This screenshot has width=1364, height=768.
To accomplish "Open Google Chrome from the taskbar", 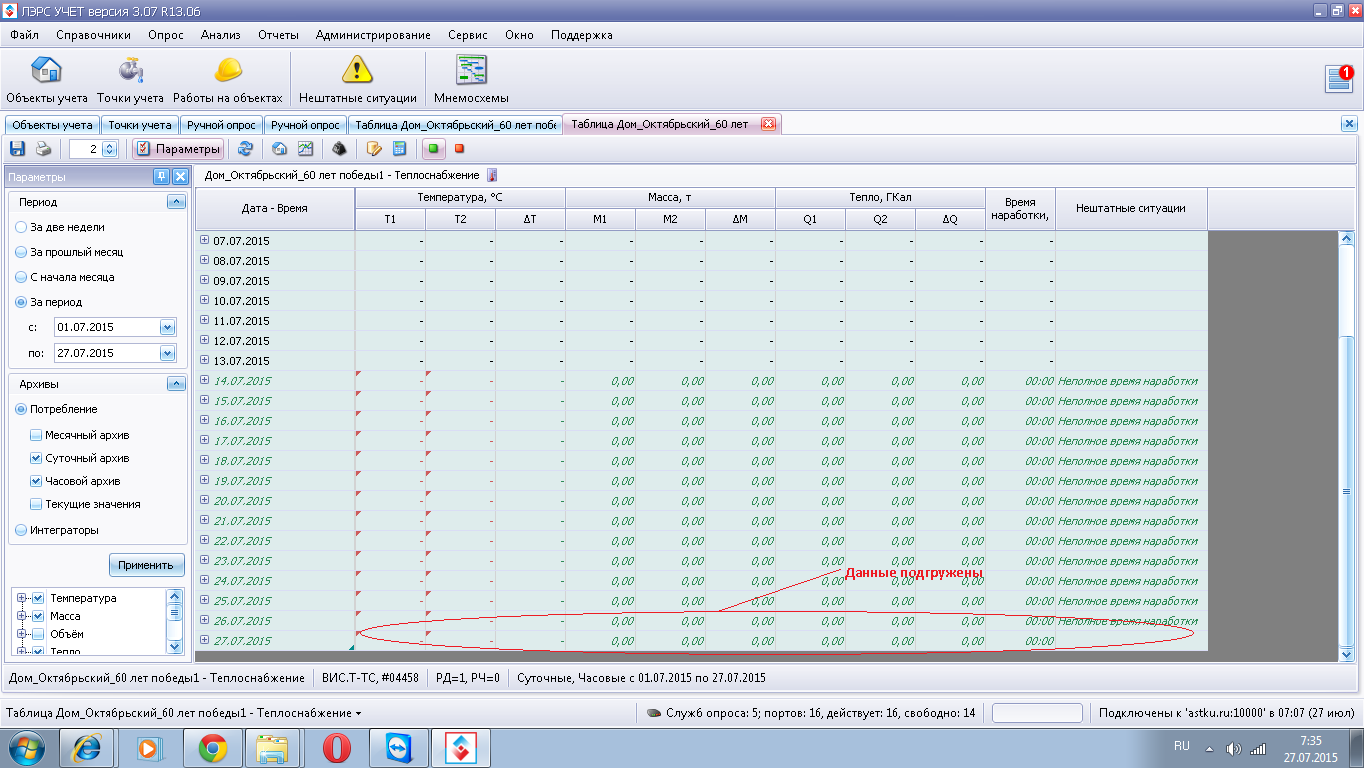I will tap(211, 747).
